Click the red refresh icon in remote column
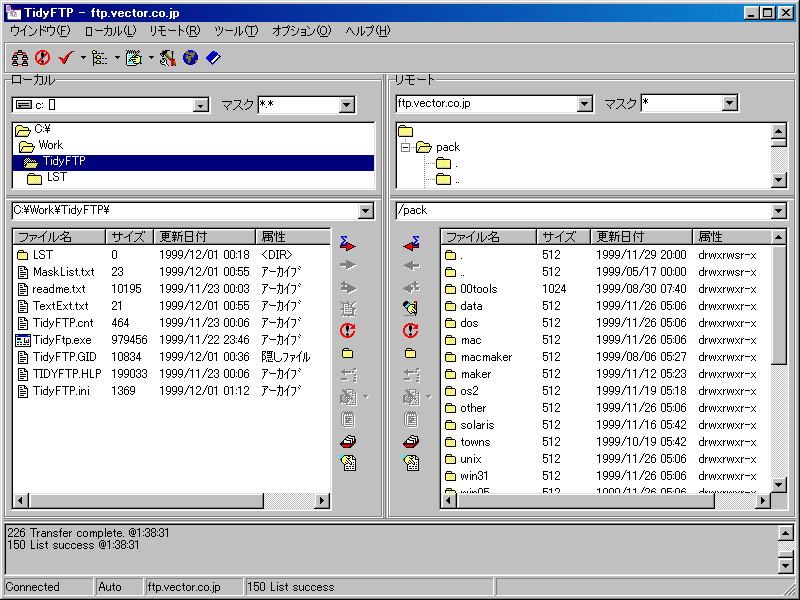Image resolution: width=800 pixels, height=600 pixels. (411, 331)
